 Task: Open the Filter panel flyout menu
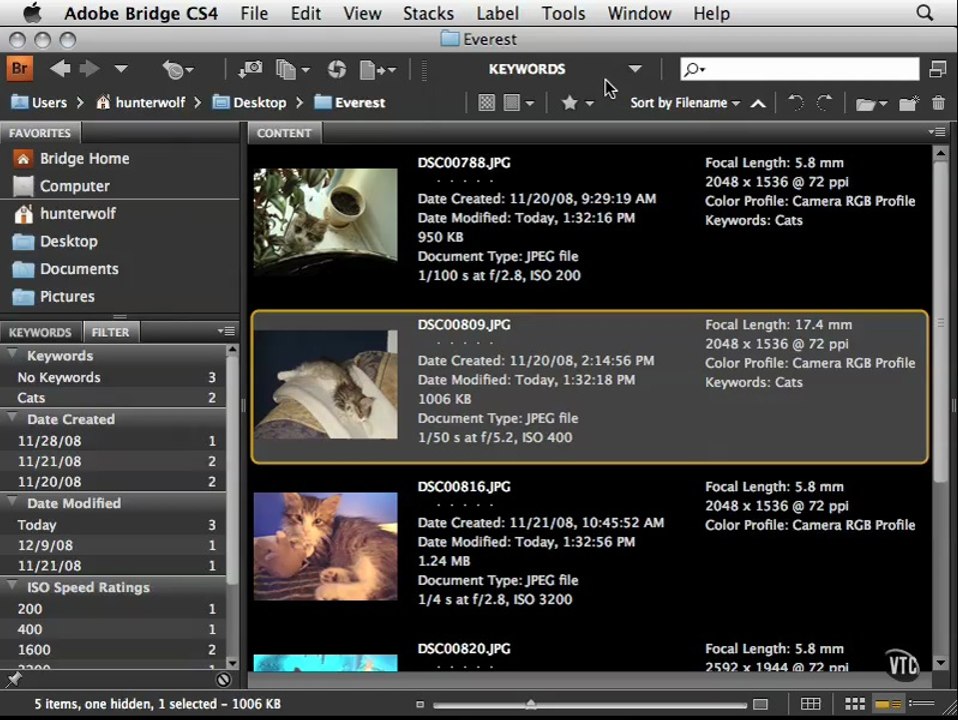coord(226,331)
